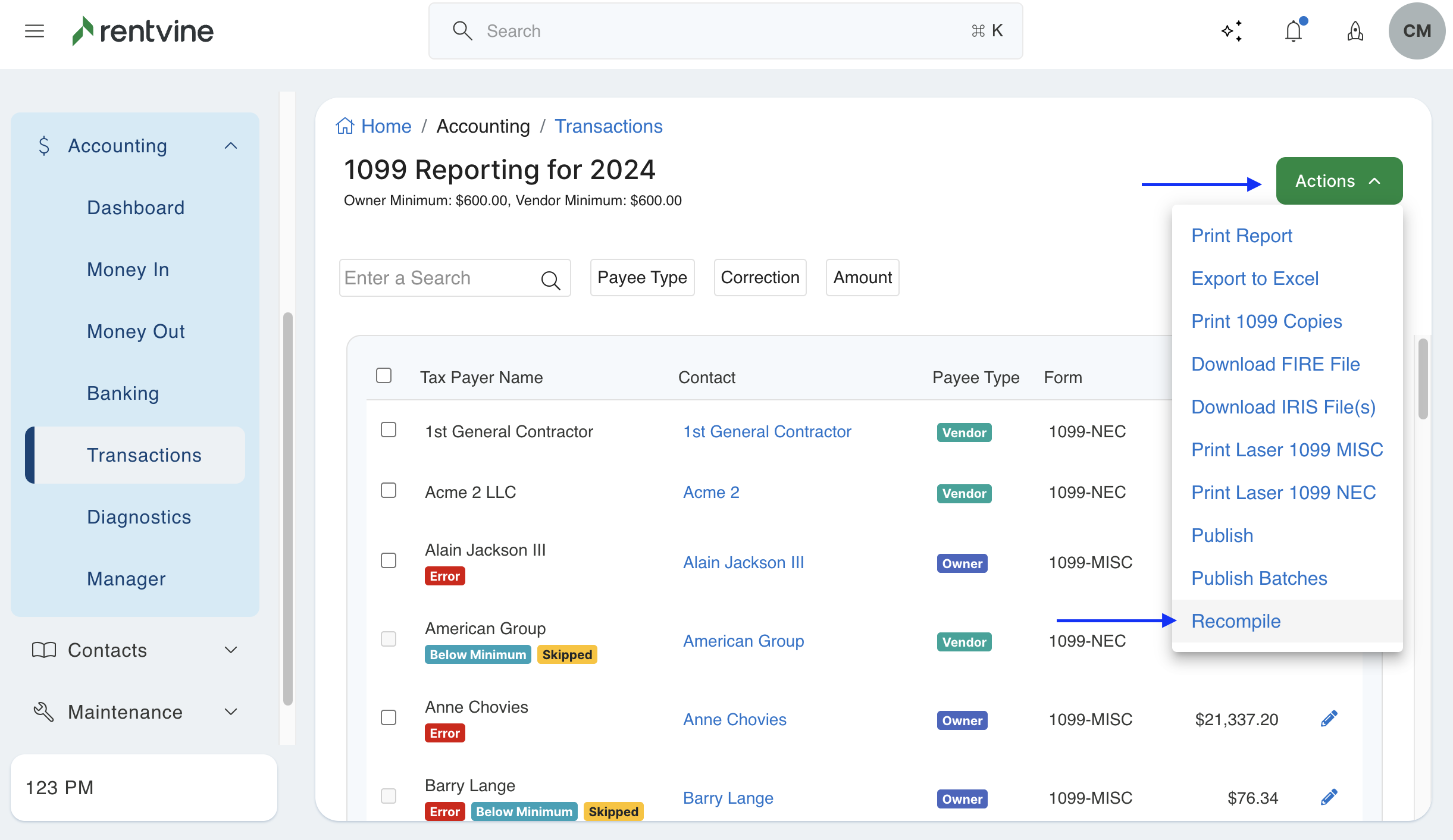1453x840 pixels.
Task: Click the rocket icon in header
Action: 1355,31
